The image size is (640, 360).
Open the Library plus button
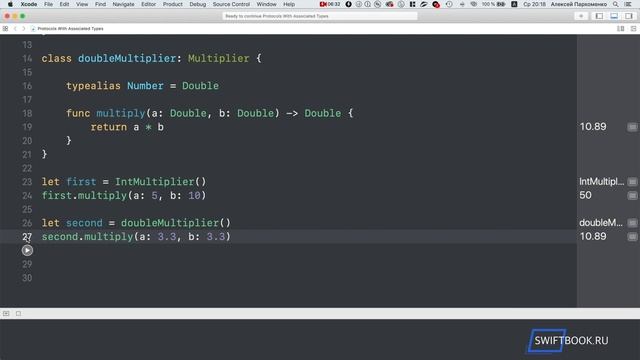tap(581, 16)
